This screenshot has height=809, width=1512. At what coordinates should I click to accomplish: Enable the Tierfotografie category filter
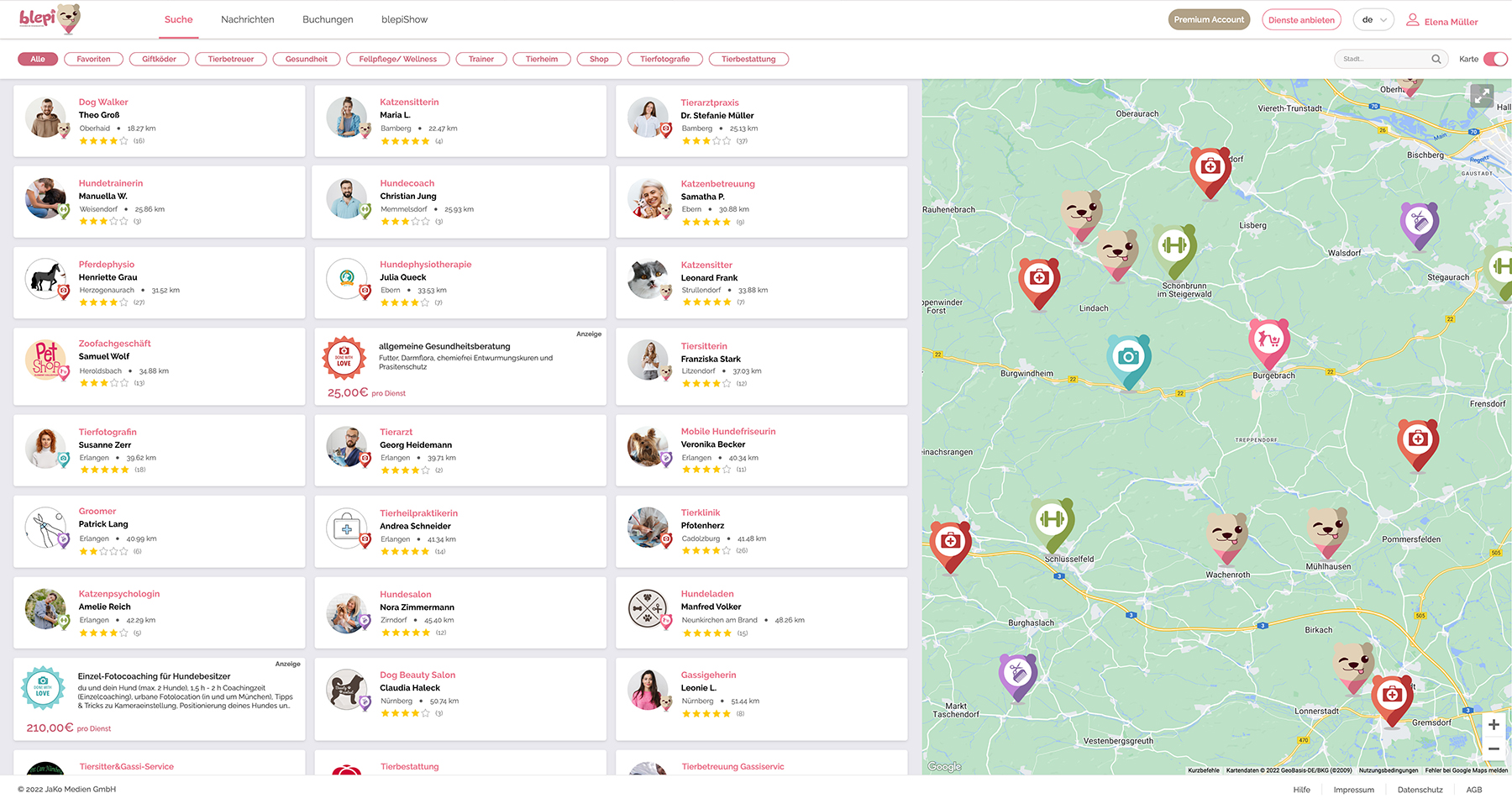(x=664, y=59)
